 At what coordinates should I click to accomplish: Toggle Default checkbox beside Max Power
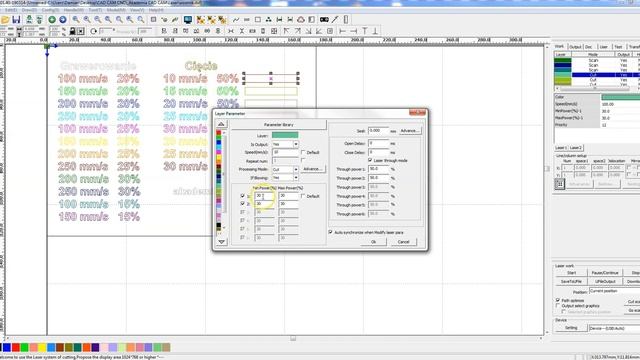pyautogui.click(x=303, y=196)
